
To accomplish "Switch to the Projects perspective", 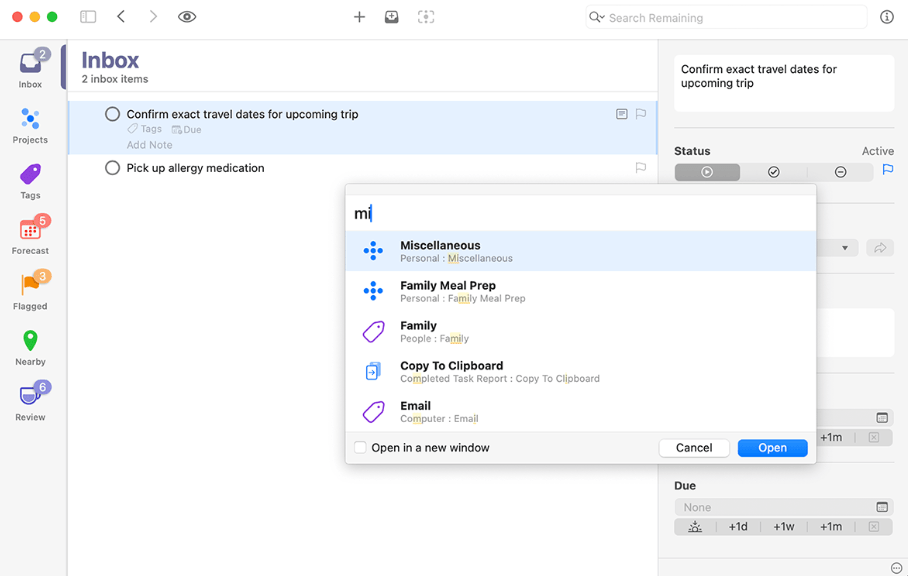I will pyautogui.click(x=30, y=125).
